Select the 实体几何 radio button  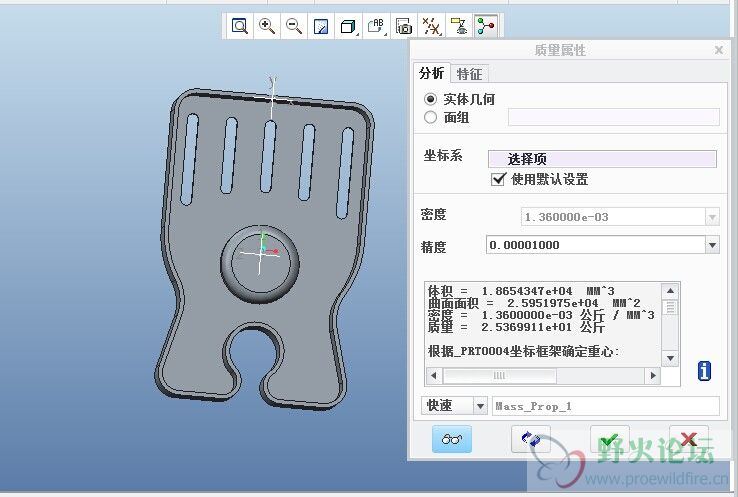pos(430,99)
